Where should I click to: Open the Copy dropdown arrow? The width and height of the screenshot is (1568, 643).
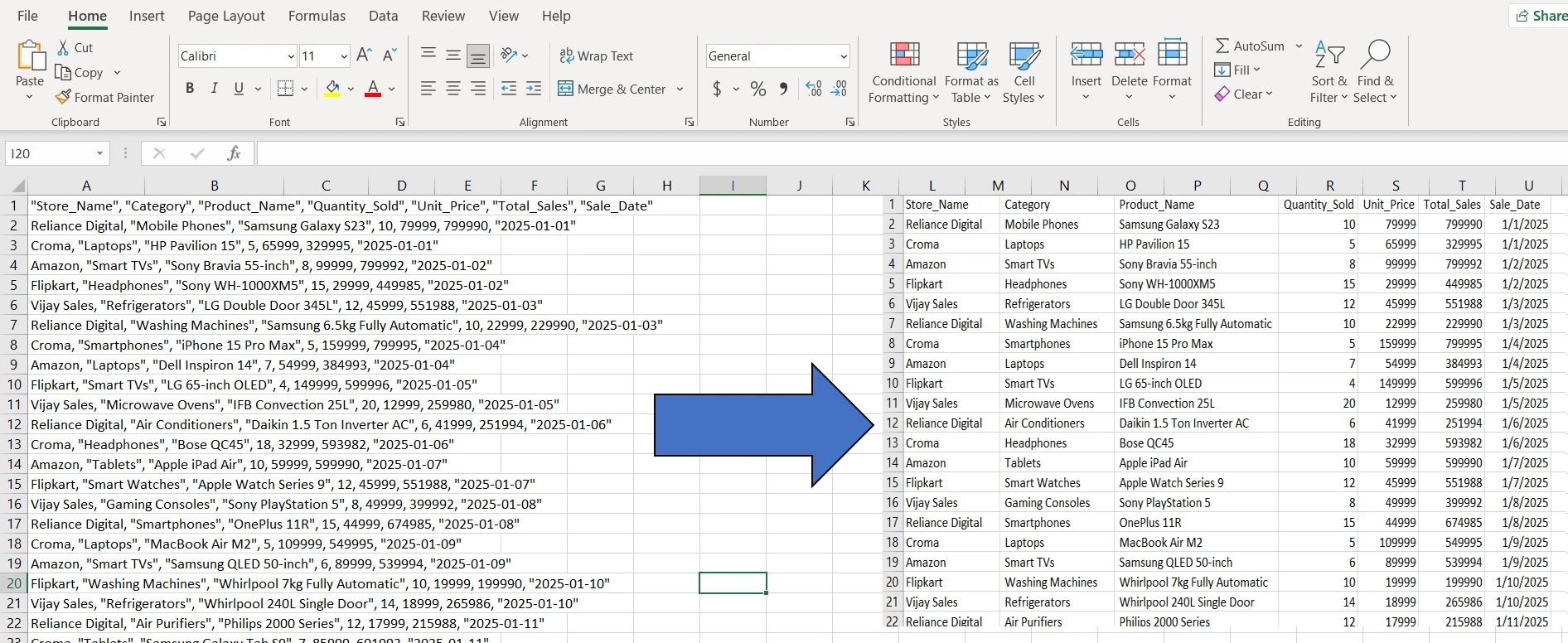pos(117,72)
